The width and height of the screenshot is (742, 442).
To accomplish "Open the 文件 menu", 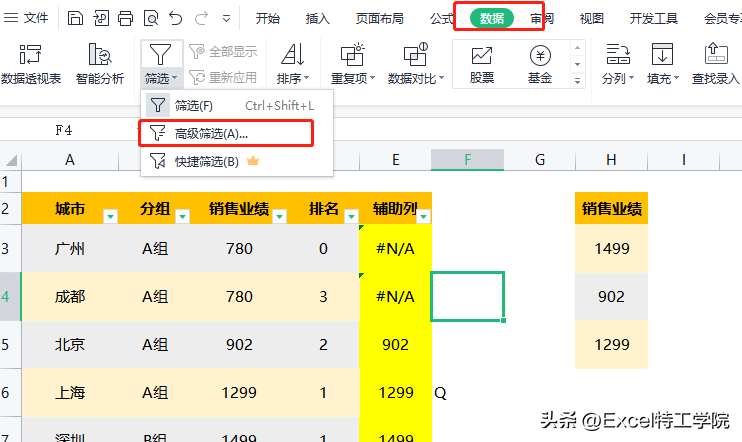I will (26, 18).
